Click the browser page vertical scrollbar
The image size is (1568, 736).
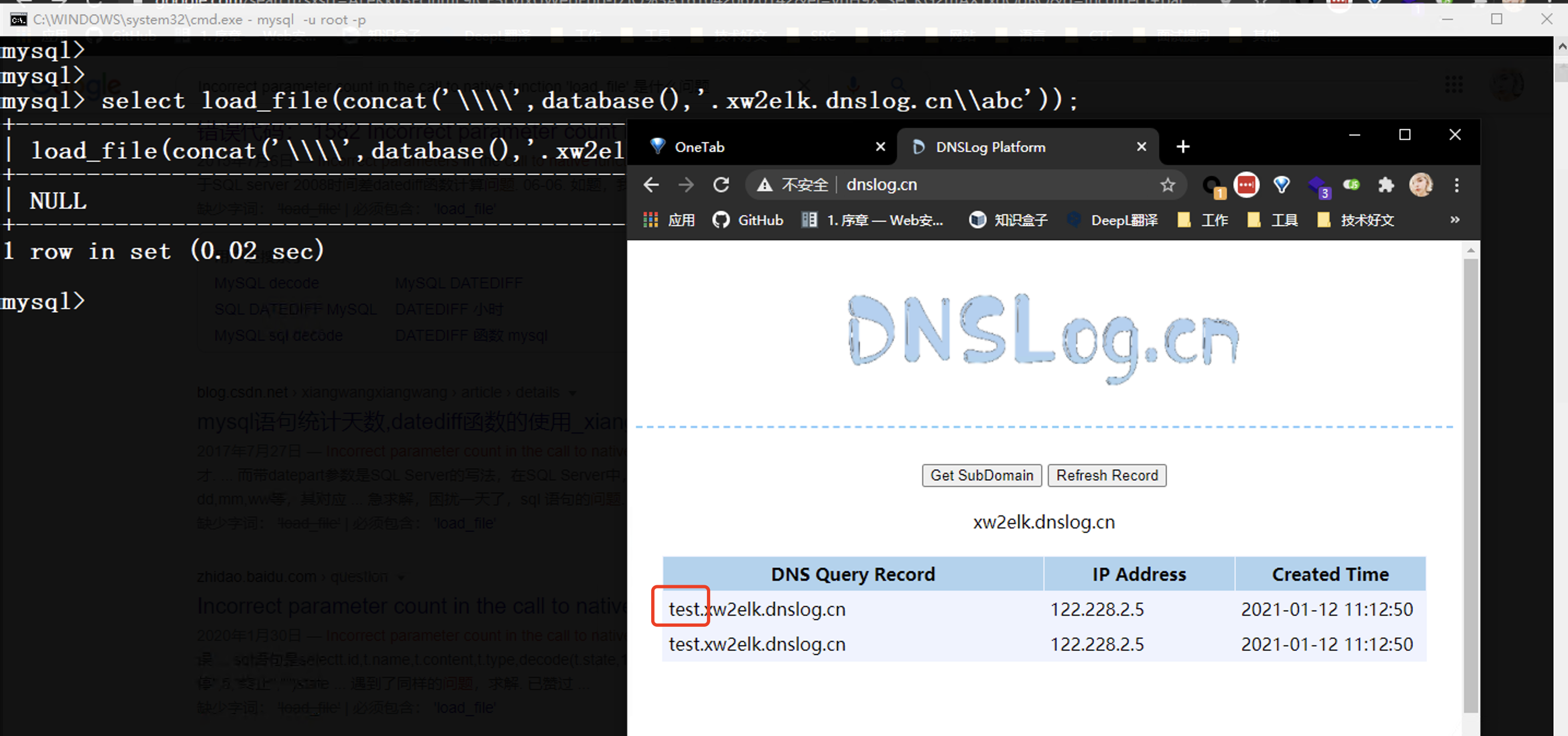click(1470, 486)
